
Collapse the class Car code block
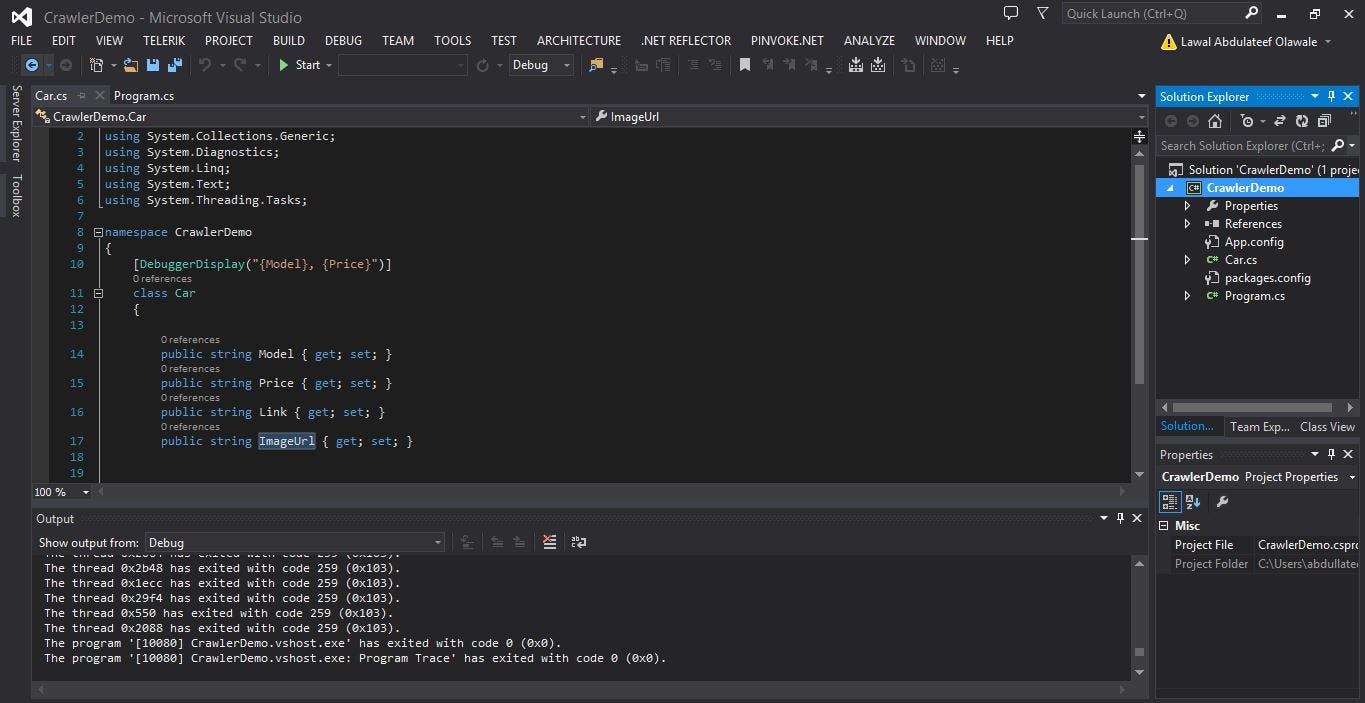coord(98,293)
